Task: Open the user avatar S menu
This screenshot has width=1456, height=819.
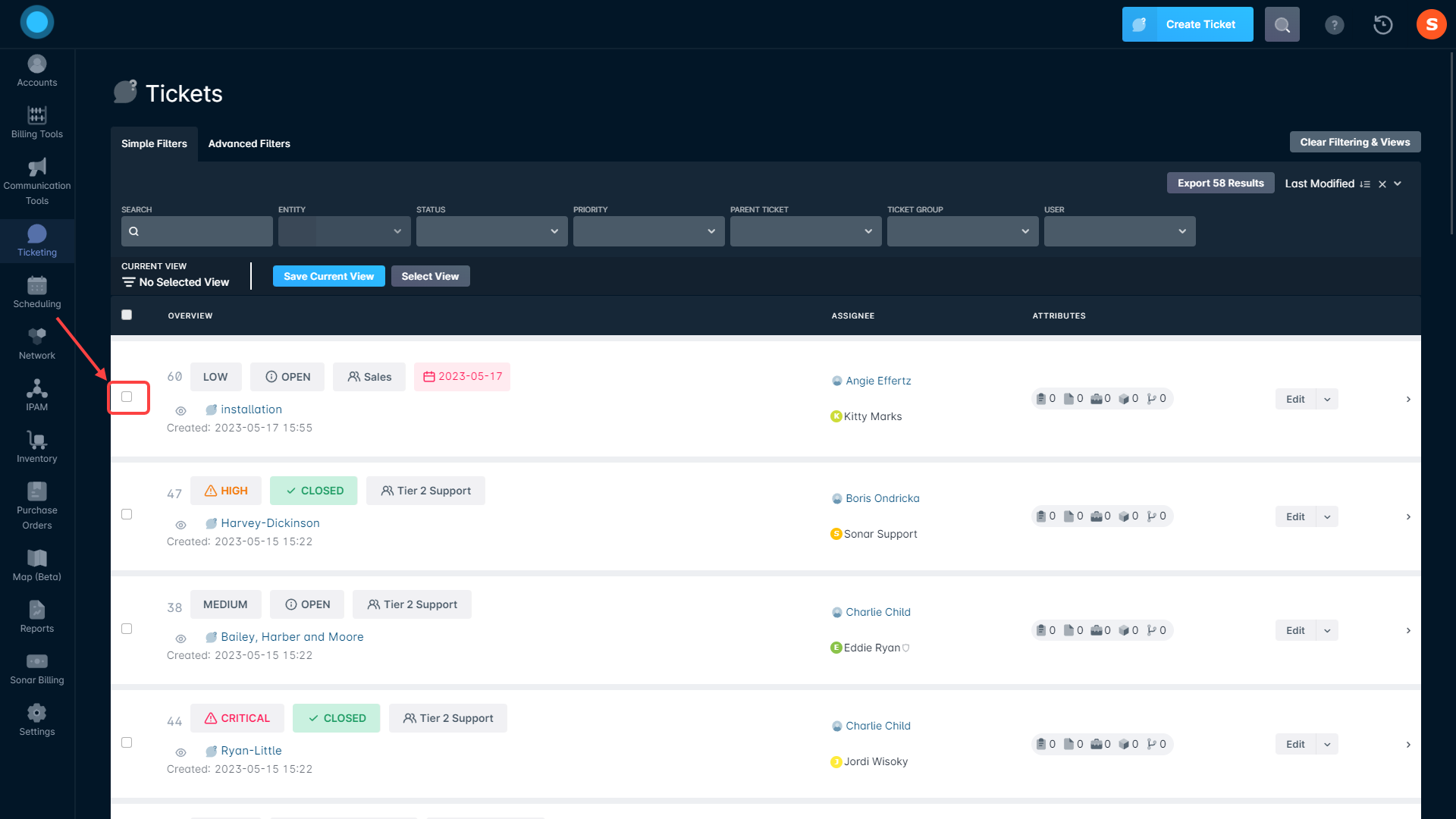Action: (x=1431, y=24)
